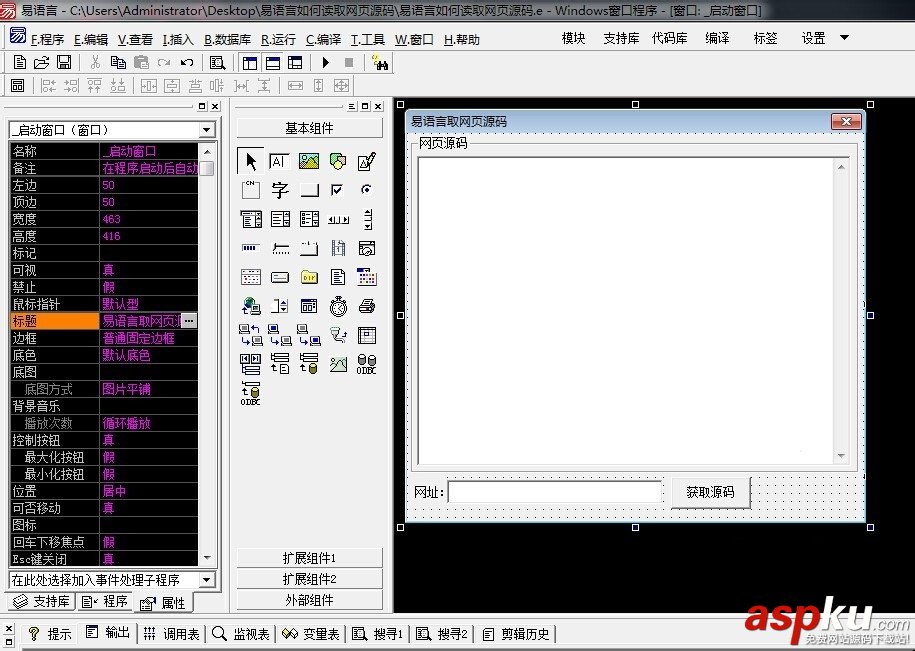Click the 基本组件 group header

[x=309, y=128]
